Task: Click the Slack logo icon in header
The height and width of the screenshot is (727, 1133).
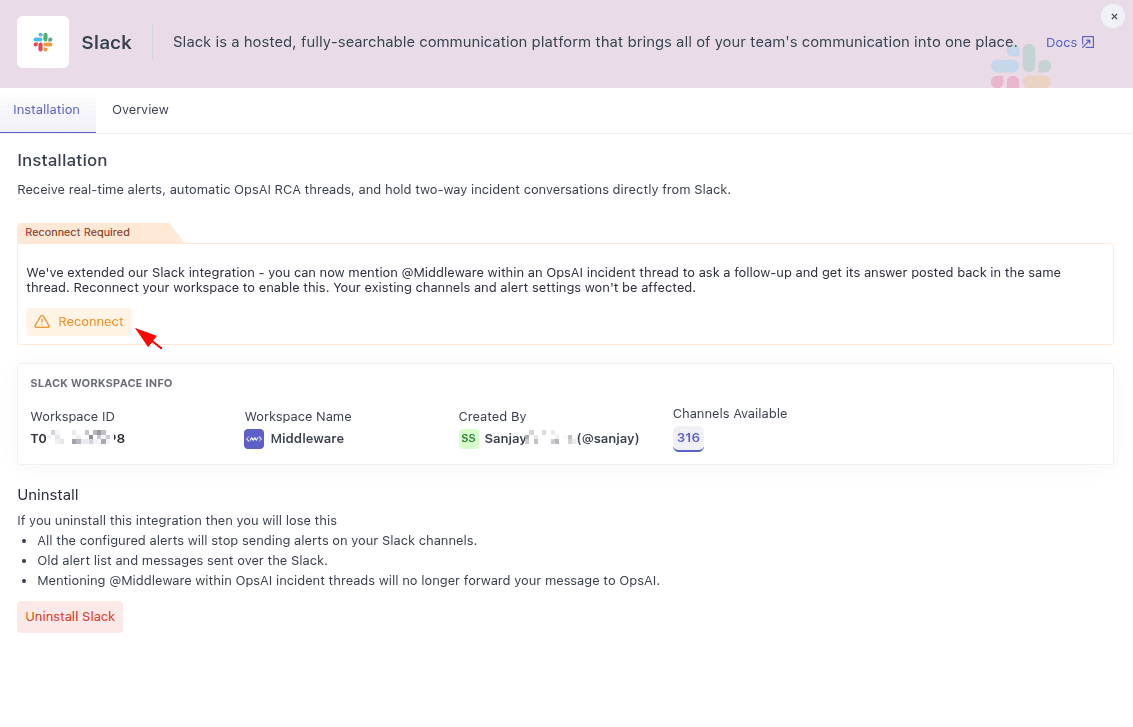Action: [x=43, y=42]
